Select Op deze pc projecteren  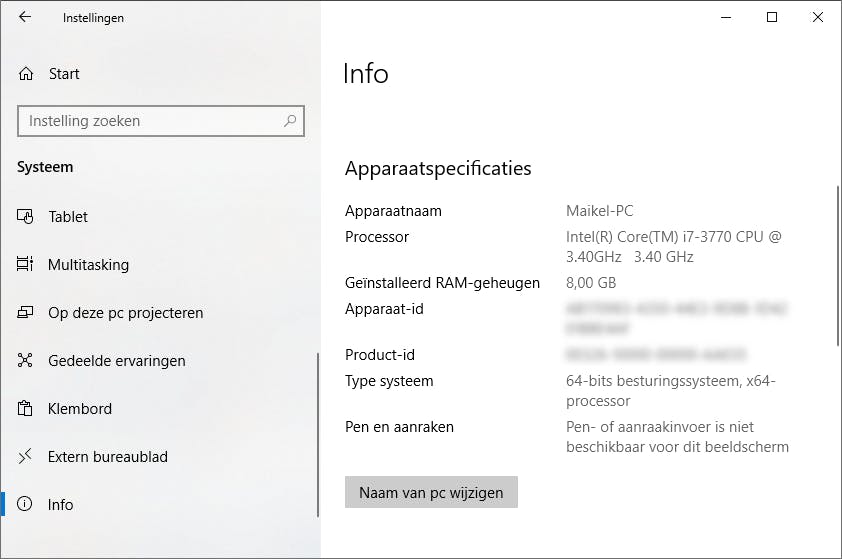click(125, 313)
